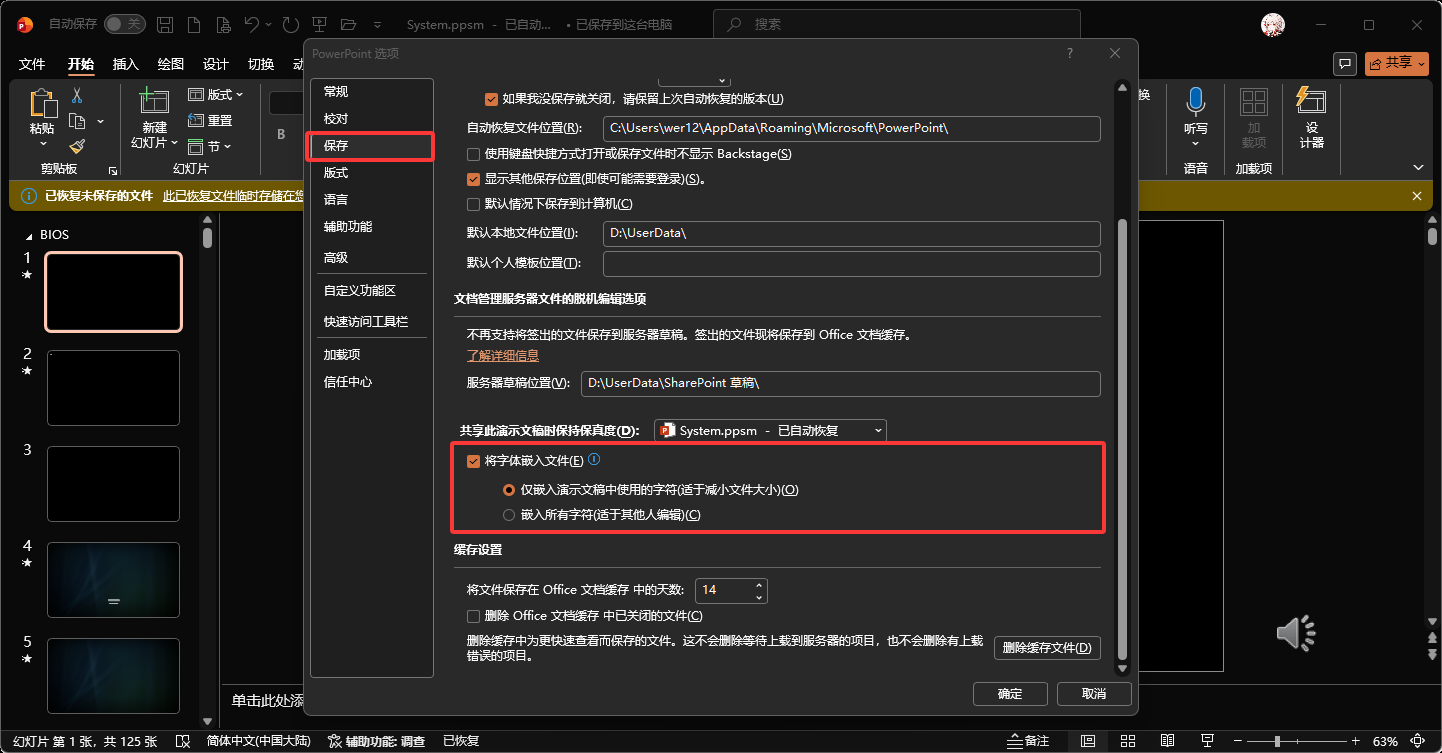
Task: Open the System.ppsm presentation dropdown
Action: [x=770, y=430]
